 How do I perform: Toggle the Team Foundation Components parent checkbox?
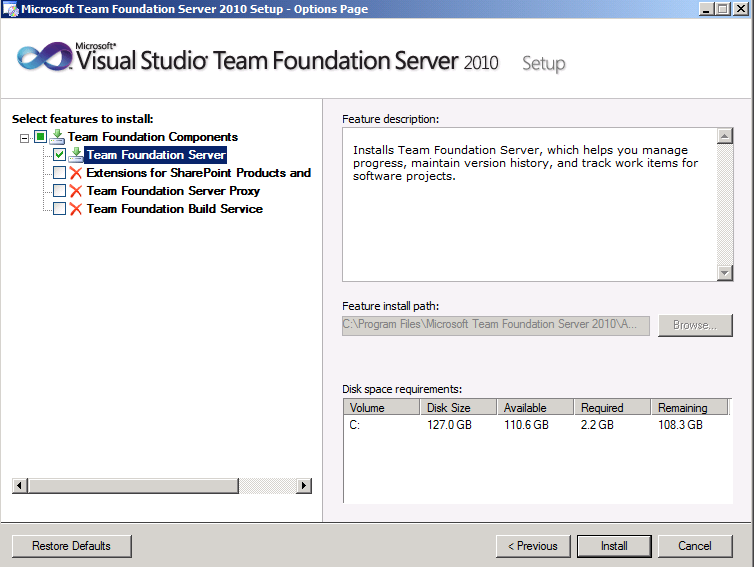[40, 137]
